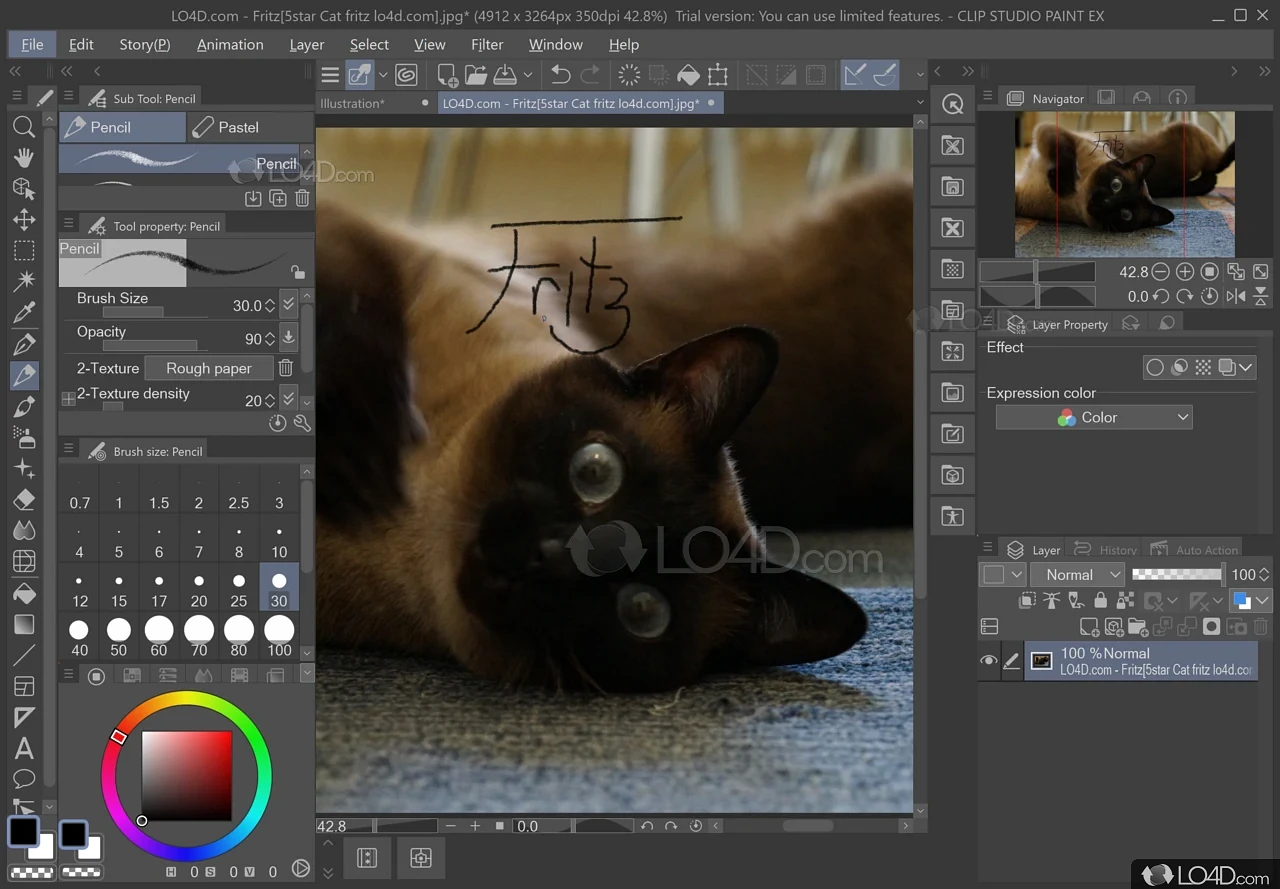Select the Auto select magic wand tool
The width and height of the screenshot is (1280, 889).
click(x=24, y=282)
